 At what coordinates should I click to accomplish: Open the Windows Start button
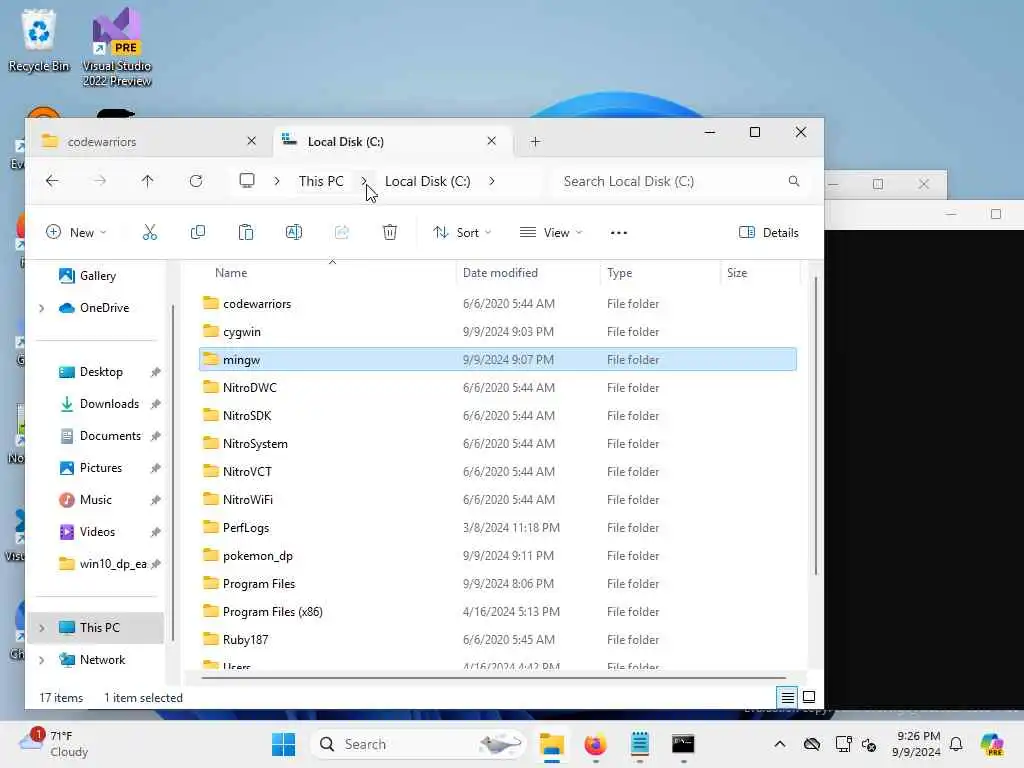click(x=283, y=744)
